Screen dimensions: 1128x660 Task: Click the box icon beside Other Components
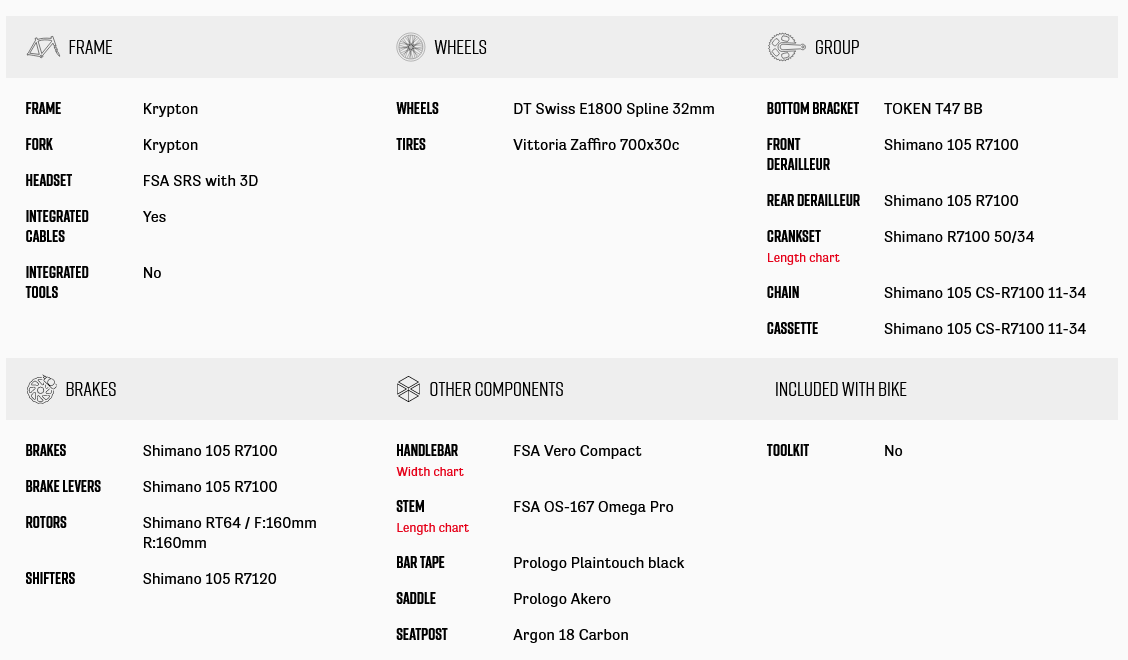(x=408, y=389)
